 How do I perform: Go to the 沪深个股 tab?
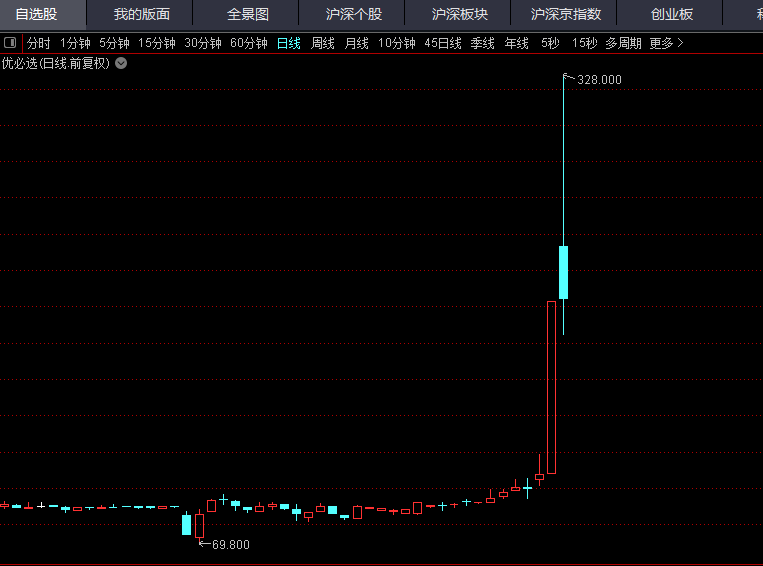coord(354,14)
